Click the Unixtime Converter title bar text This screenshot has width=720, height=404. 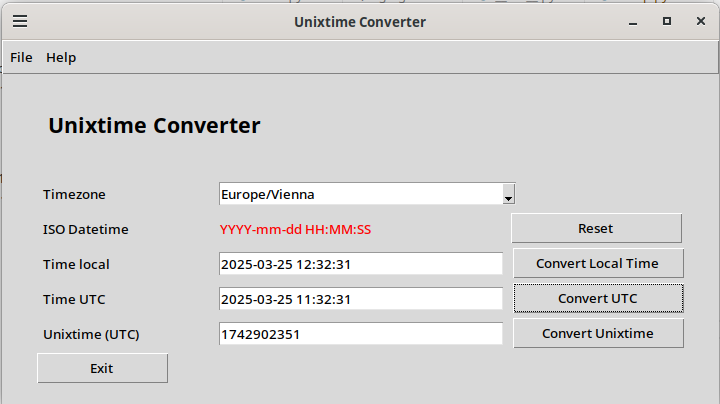pyautogui.click(x=360, y=22)
